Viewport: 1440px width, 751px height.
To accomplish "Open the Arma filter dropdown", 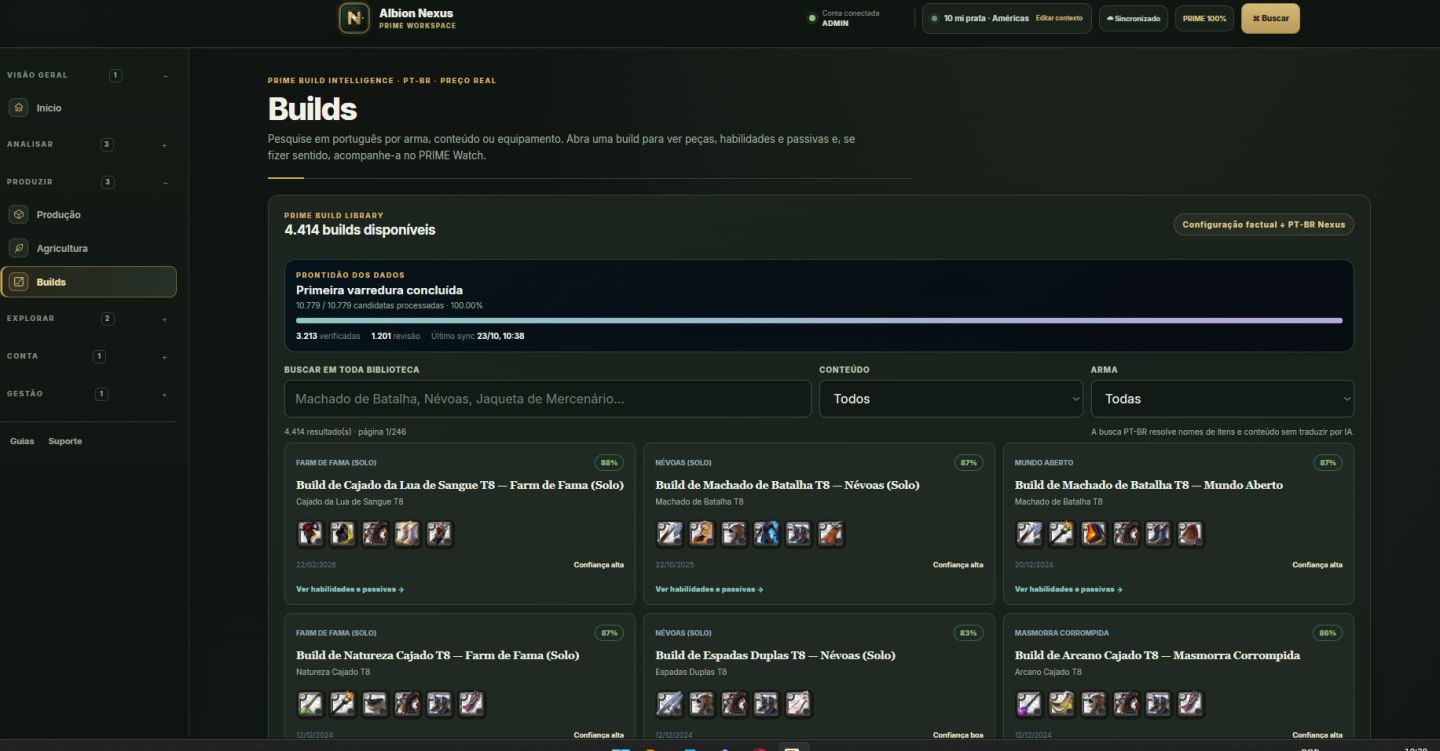I will point(1222,398).
